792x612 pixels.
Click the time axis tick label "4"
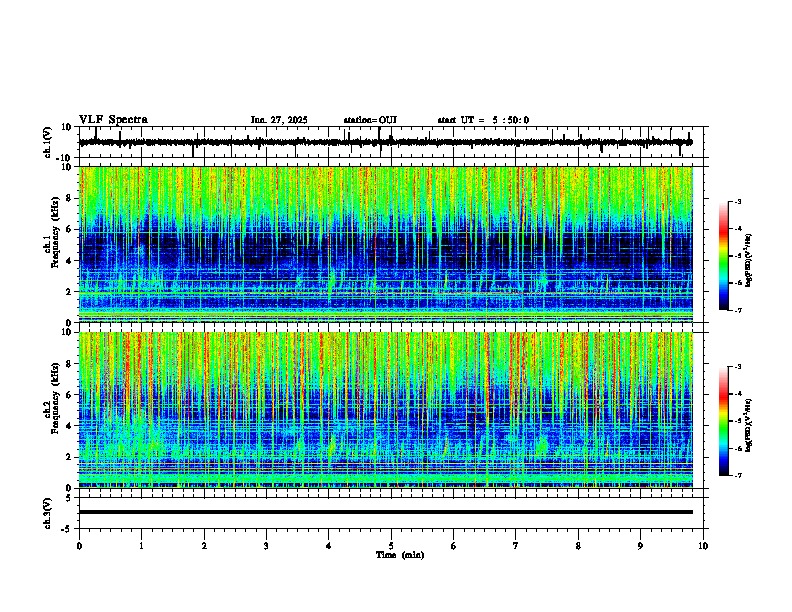coord(329,546)
